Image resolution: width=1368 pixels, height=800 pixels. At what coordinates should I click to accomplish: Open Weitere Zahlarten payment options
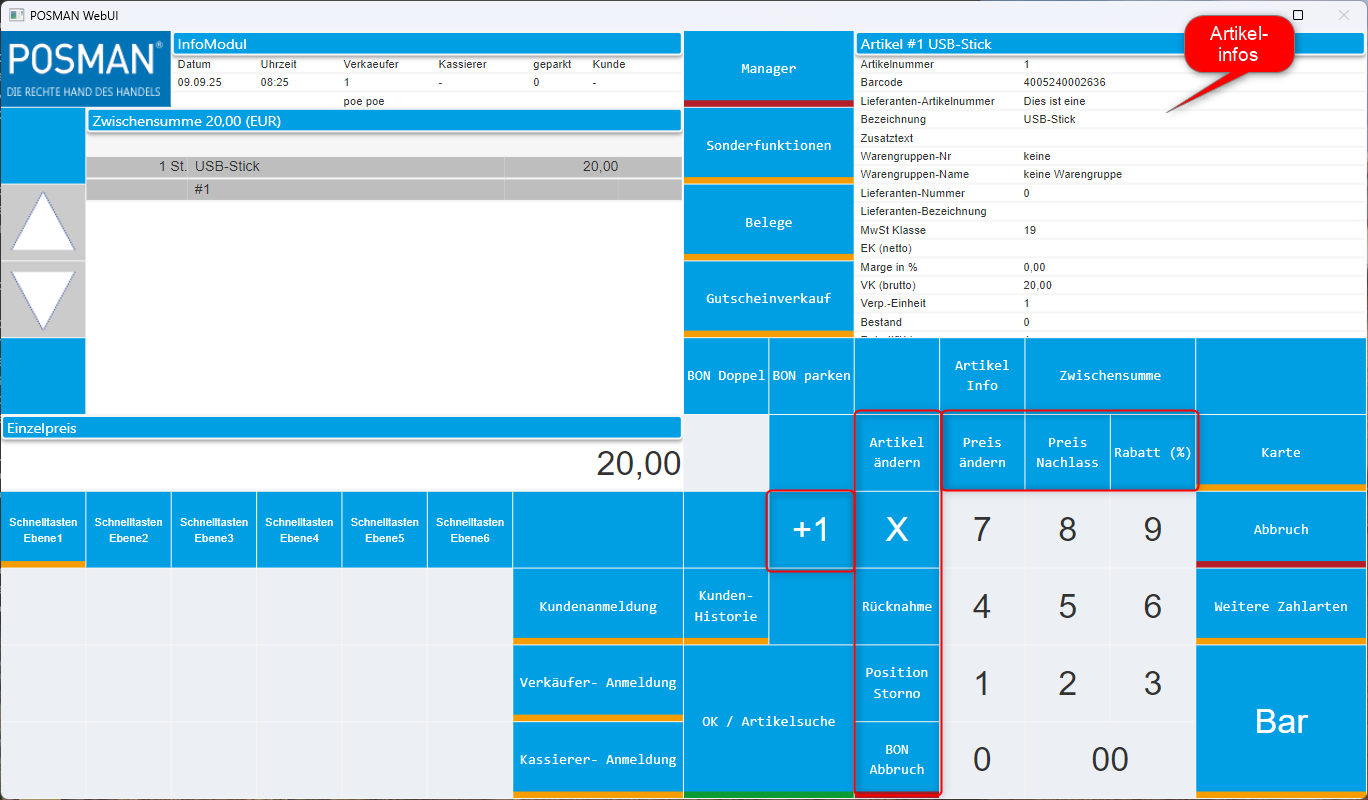tap(1281, 606)
